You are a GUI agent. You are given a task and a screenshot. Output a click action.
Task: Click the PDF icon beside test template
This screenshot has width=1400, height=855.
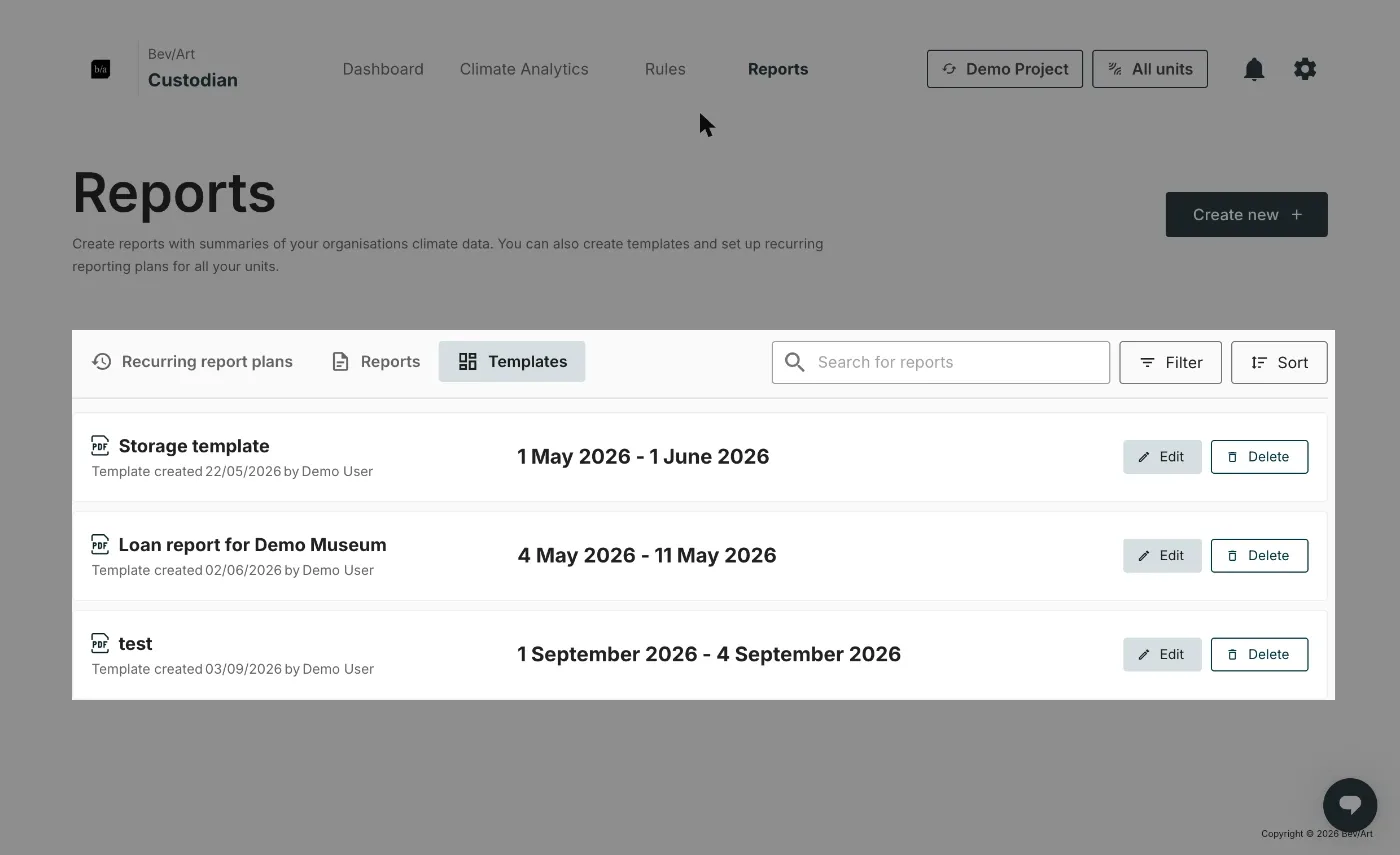coord(100,643)
